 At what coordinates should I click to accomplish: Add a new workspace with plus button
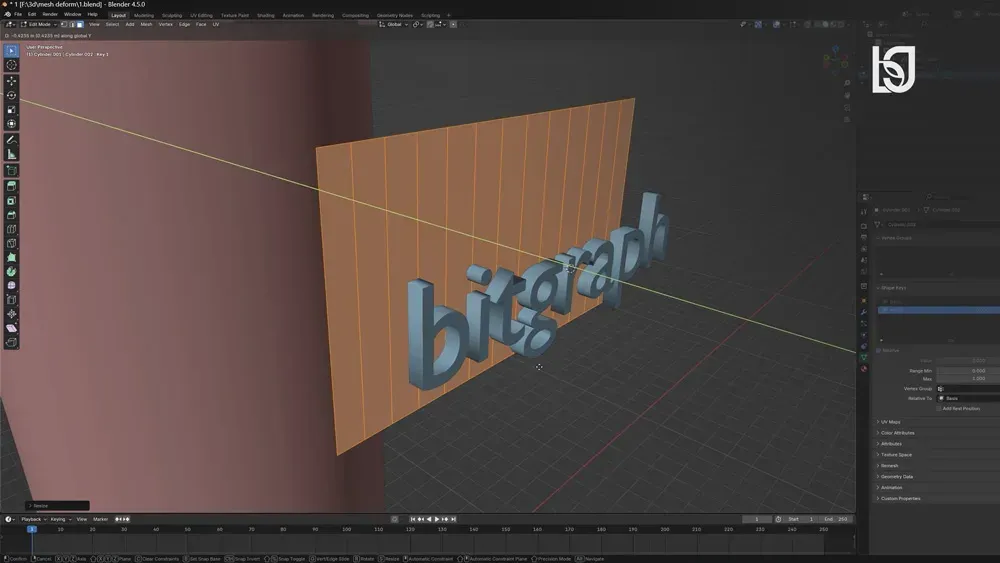[x=448, y=15]
